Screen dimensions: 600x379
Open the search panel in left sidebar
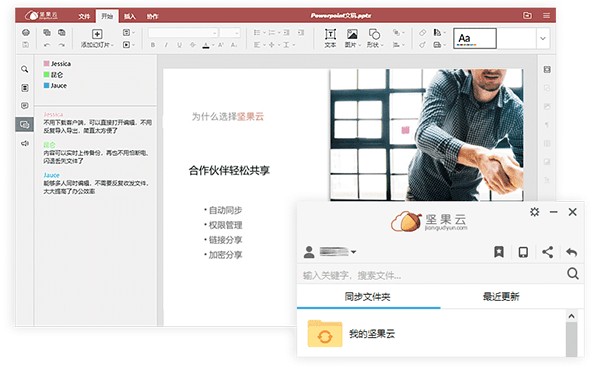25,69
